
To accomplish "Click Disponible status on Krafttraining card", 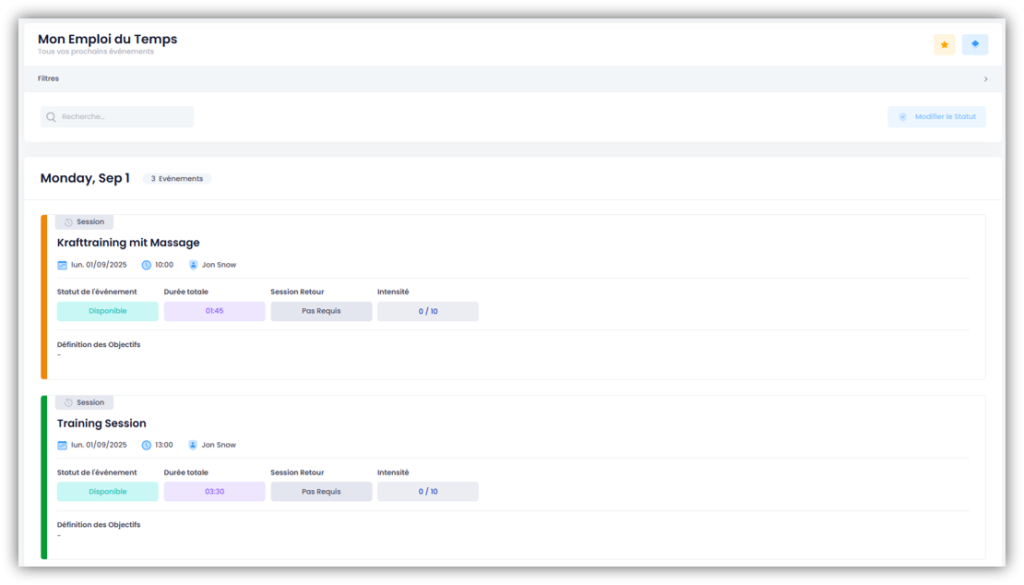I will [x=107, y=311].
